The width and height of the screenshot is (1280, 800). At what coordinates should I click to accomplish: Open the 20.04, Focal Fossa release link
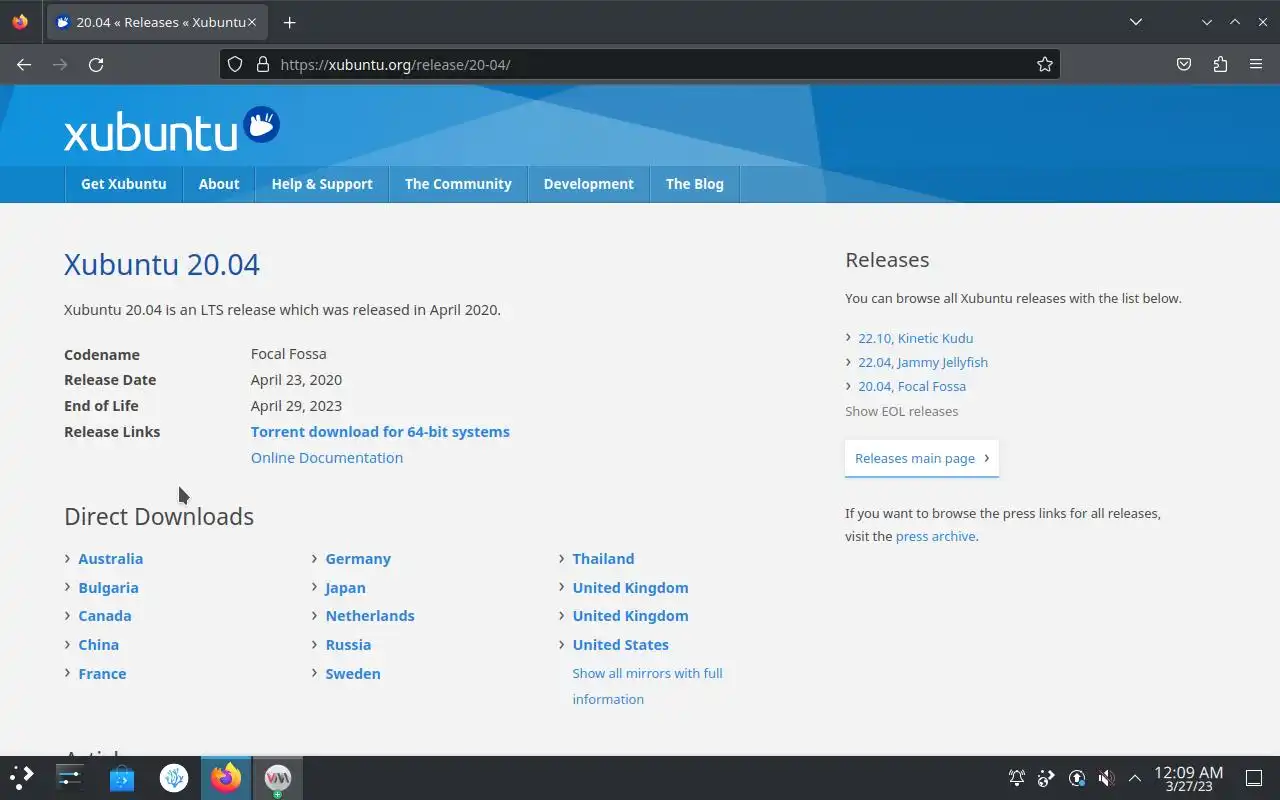[912, 386]
